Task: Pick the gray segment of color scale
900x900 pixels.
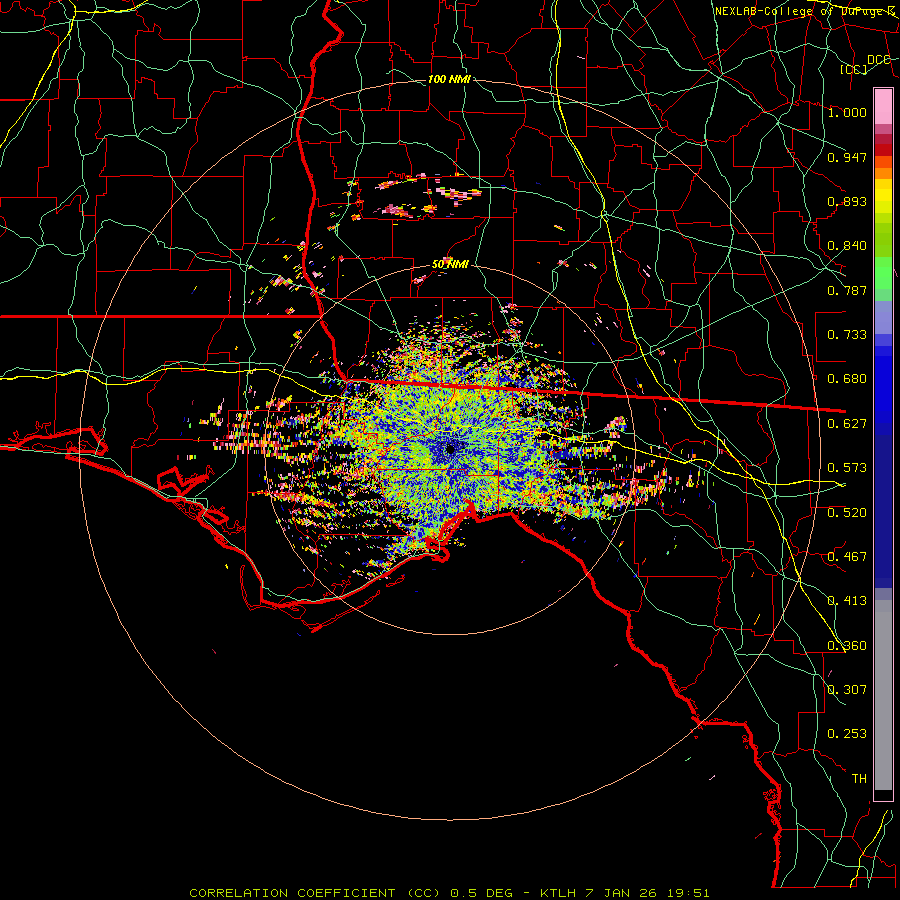Action: (883, 695)
